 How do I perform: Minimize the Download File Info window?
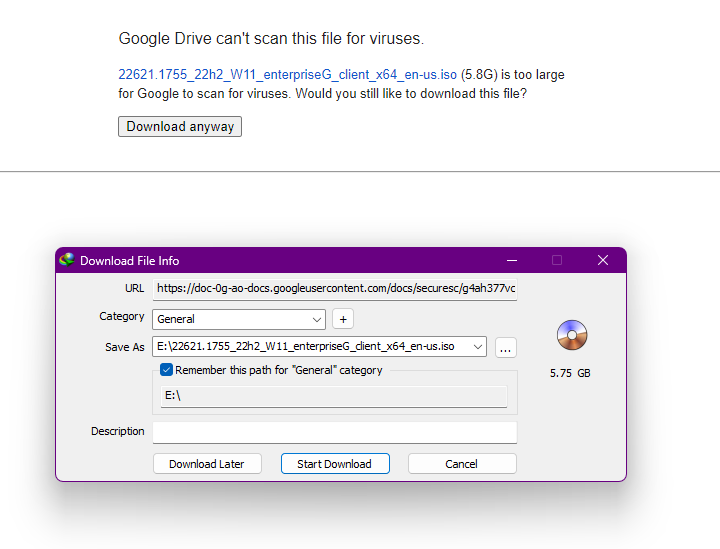coord(512,260)
